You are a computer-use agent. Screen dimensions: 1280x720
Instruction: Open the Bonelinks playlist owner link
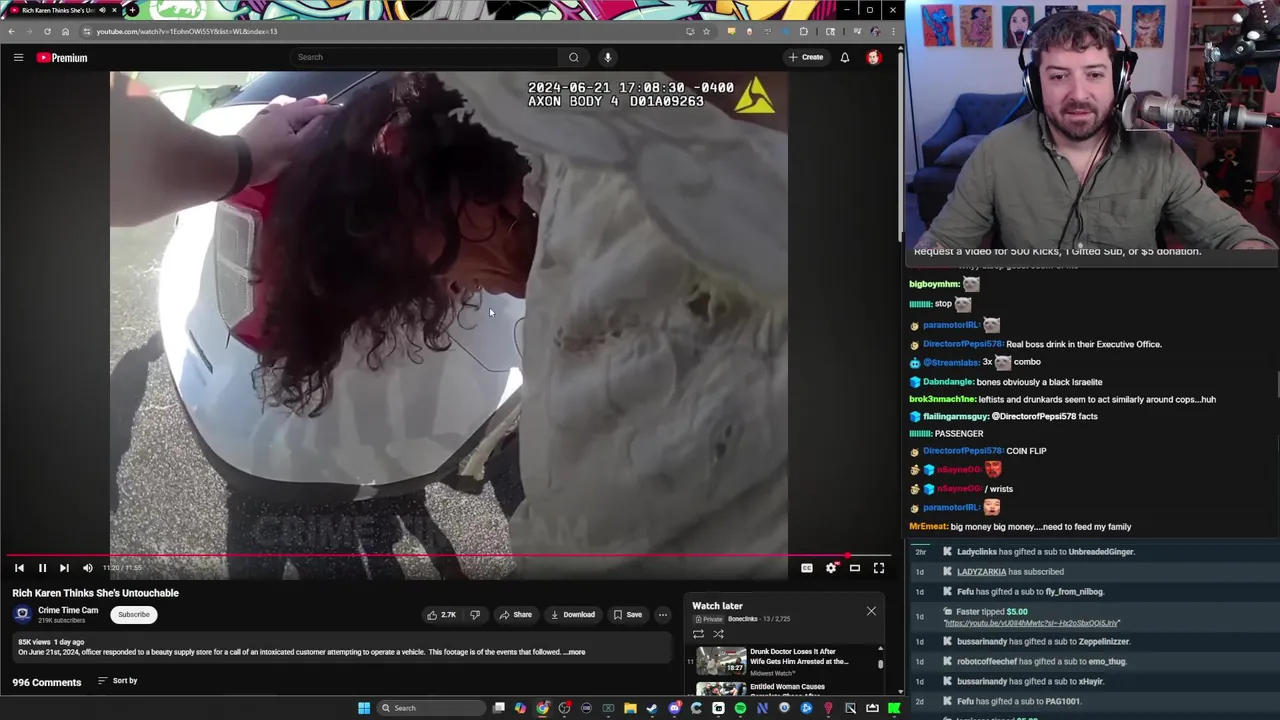tap(742, 619)
